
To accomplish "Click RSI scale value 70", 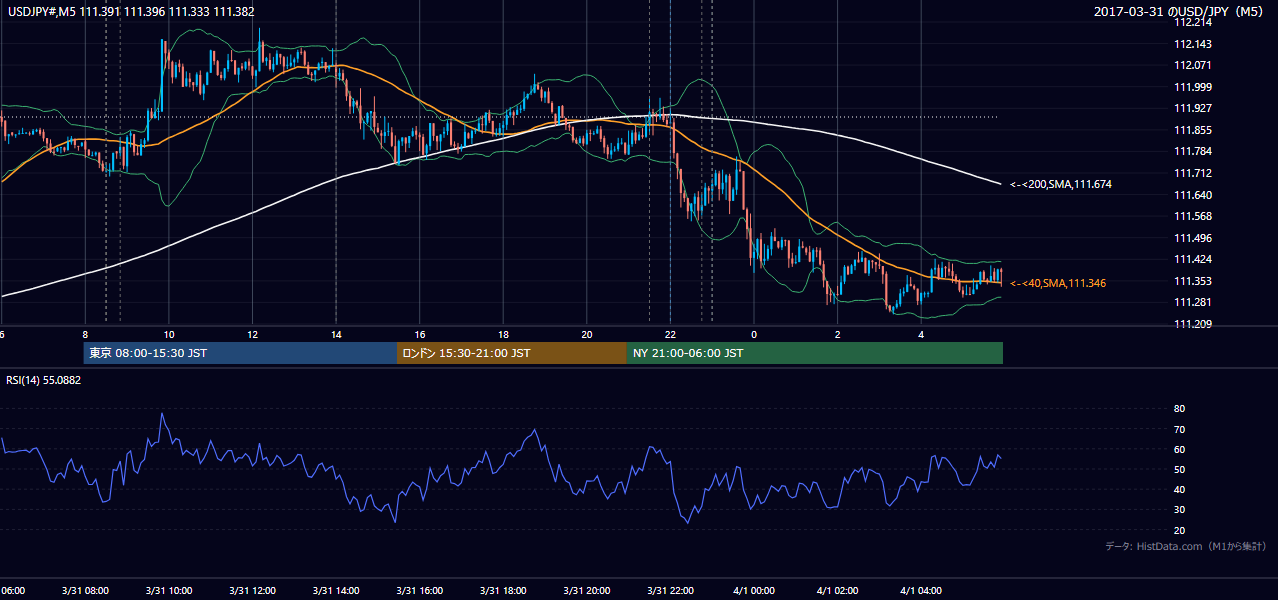I will pos(1180,429).
